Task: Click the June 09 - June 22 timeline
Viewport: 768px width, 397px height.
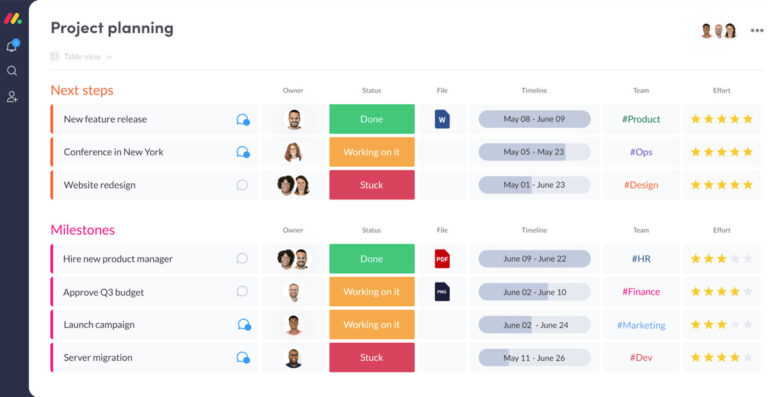Action: tap(534, 258)
